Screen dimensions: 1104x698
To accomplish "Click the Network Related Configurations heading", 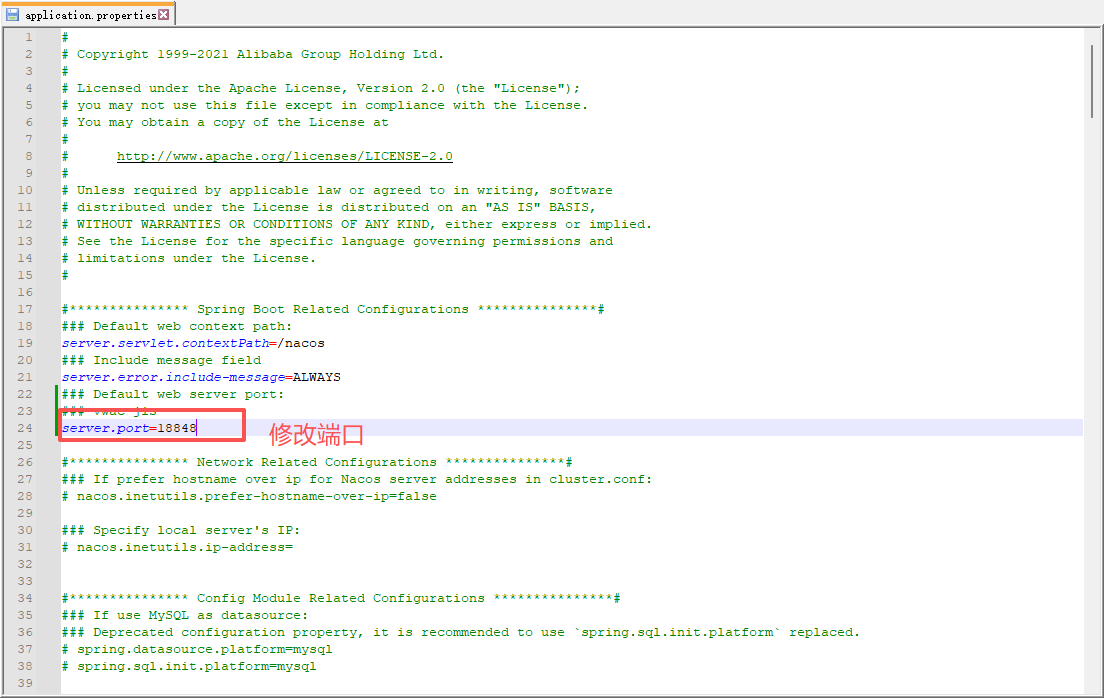I will [x=317, y=462].
